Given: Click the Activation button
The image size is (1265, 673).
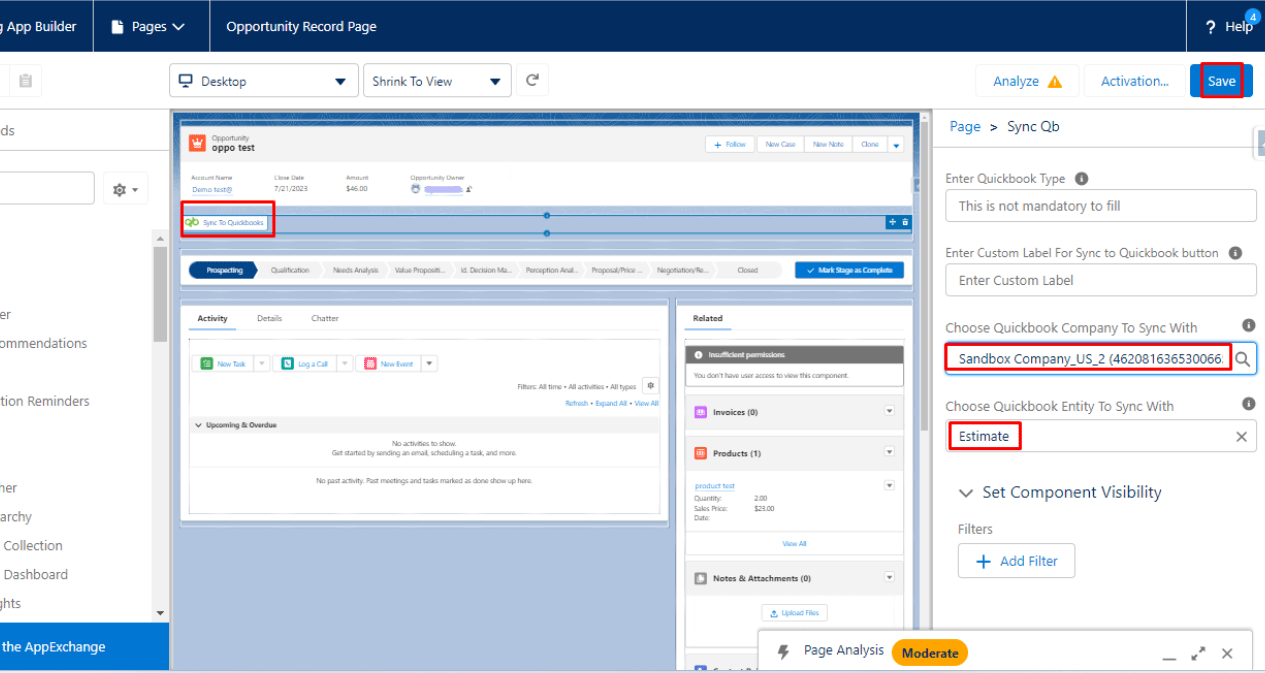Looking at the screenshot, I should tap(1134, 81).
